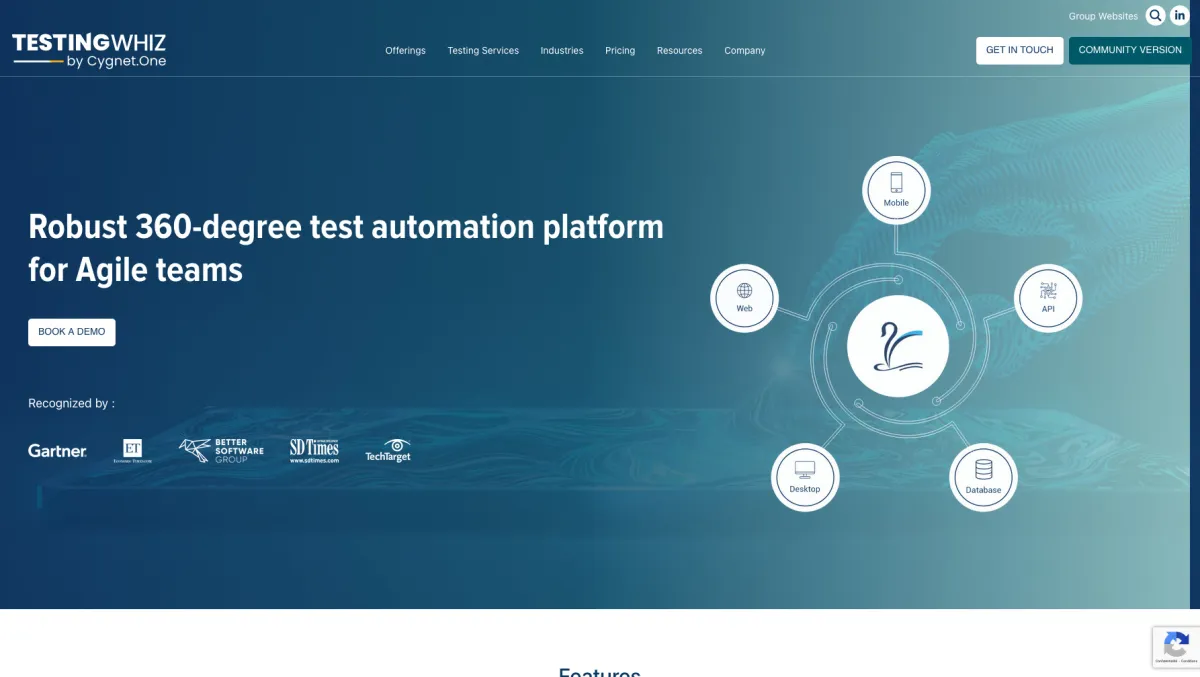Screen dimensions: 1200x677
Task: Open the Offerings menu
Action: (405, 51)
